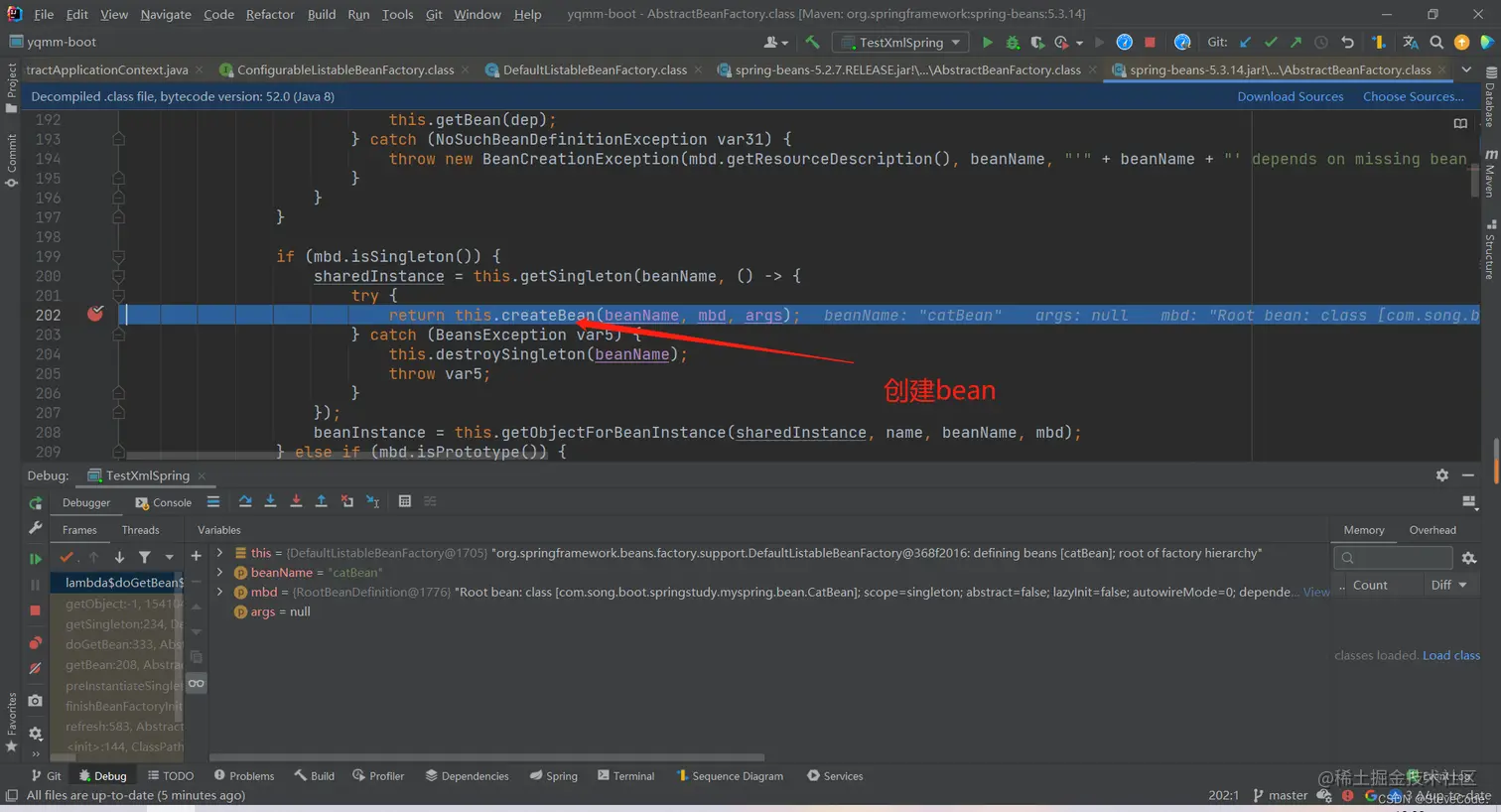Screen dimensions: 1501x812
Task: Expand the beanName variable node
Action: pyautogui.click(x=220, y=573)
